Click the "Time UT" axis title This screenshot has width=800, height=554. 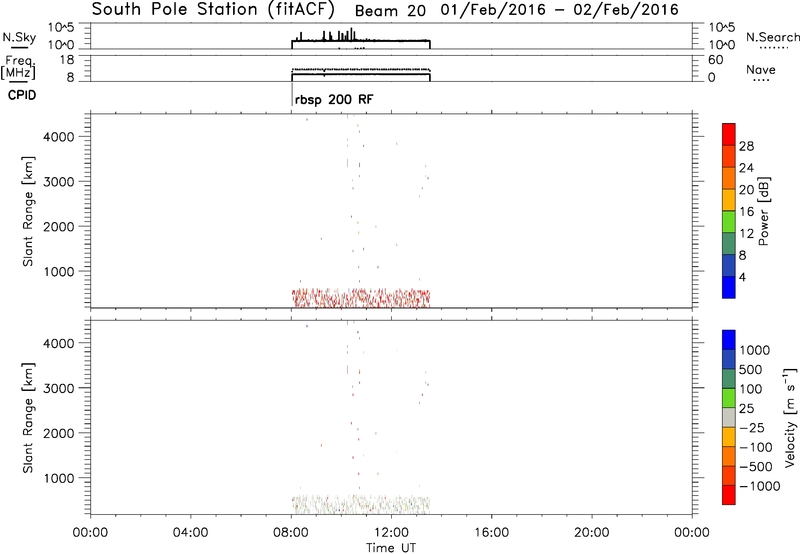391,548
